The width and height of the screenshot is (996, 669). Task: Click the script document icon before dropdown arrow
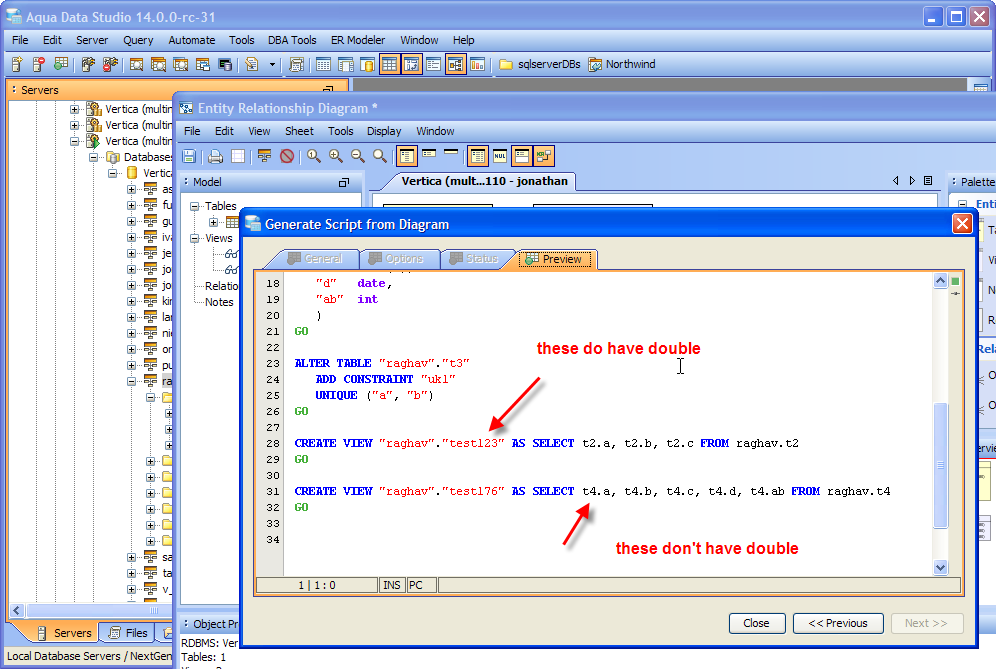pyautogui.click(x=252, y=64)
